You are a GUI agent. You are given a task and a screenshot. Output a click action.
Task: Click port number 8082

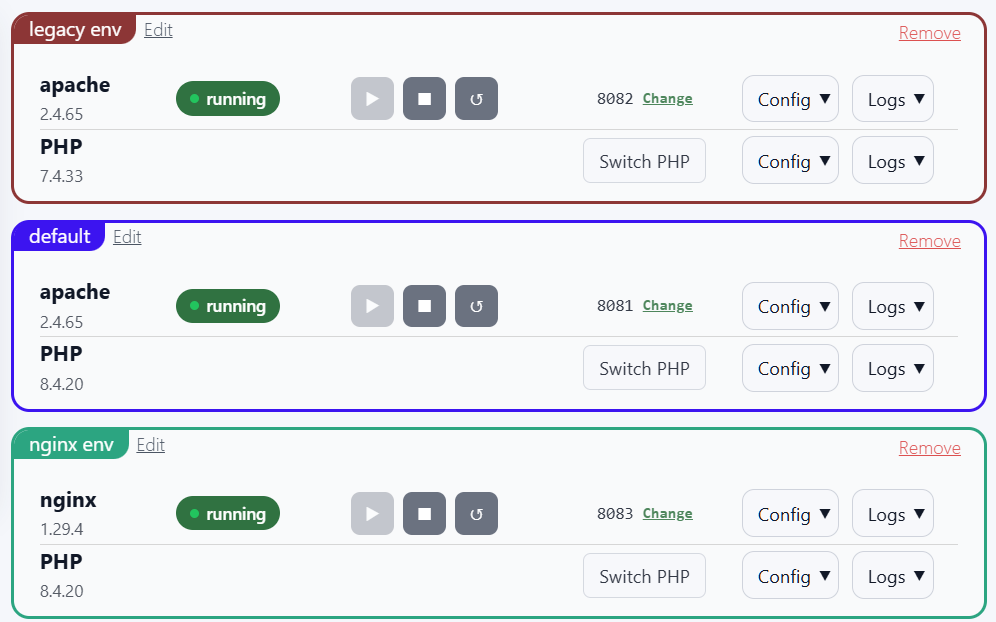615,98
